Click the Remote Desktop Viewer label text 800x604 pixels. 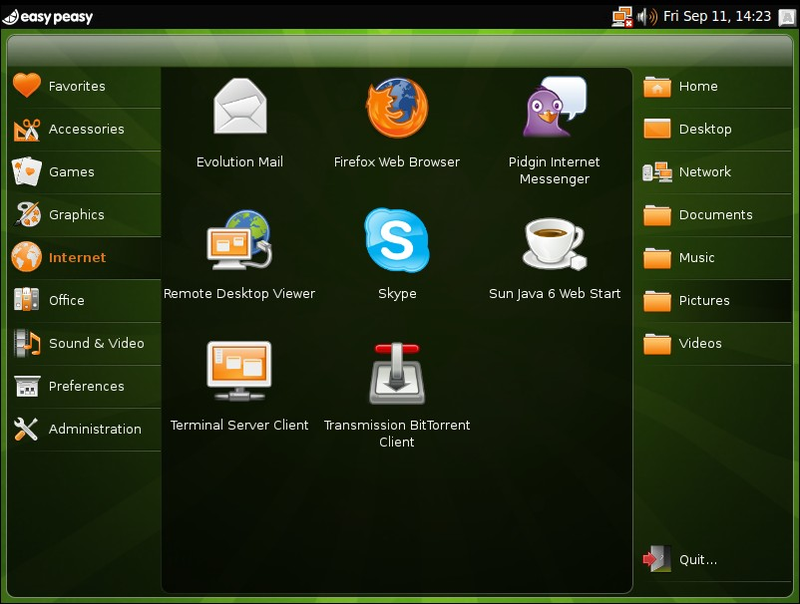239,294
